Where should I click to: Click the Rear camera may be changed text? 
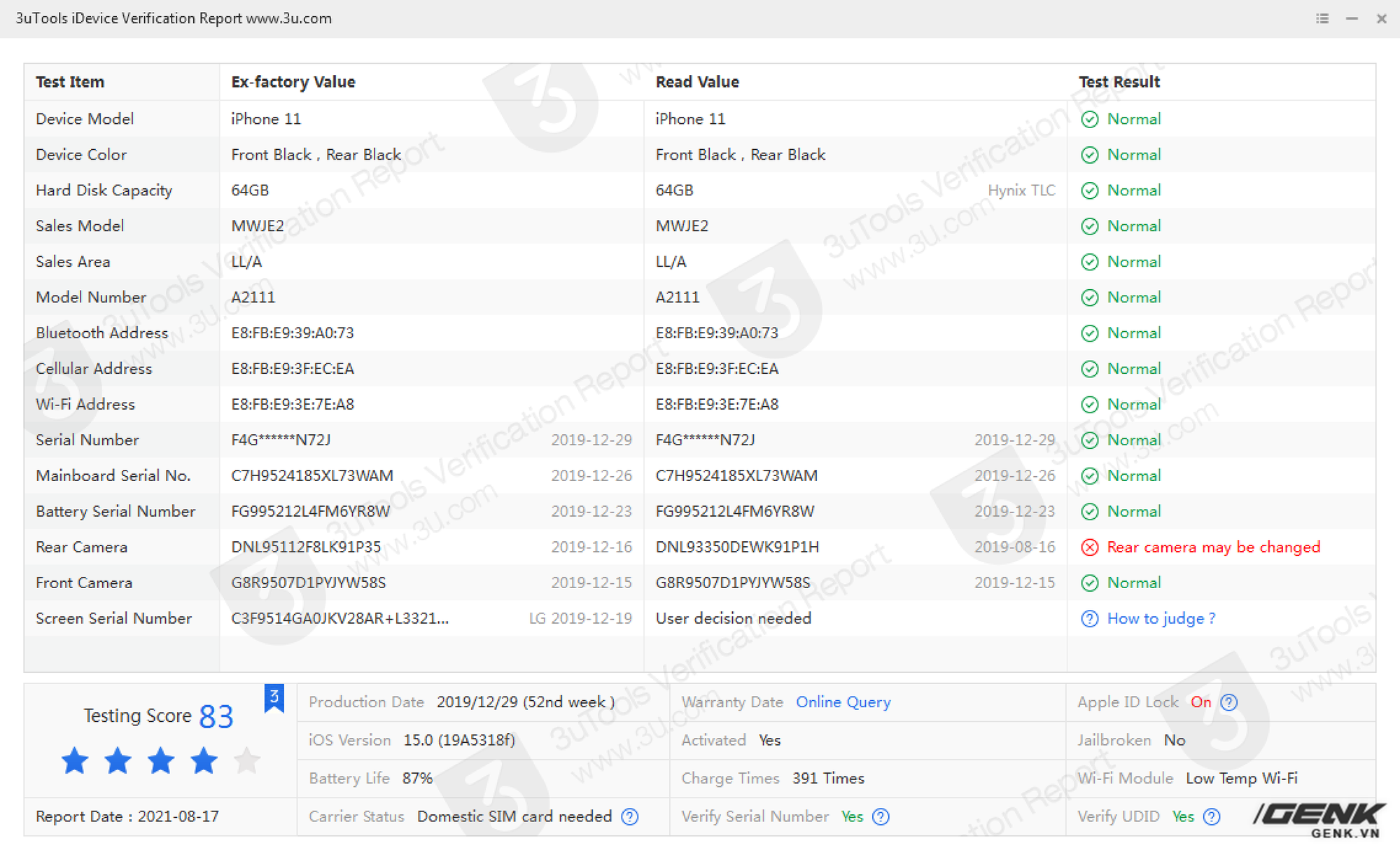click(1213, 548)
